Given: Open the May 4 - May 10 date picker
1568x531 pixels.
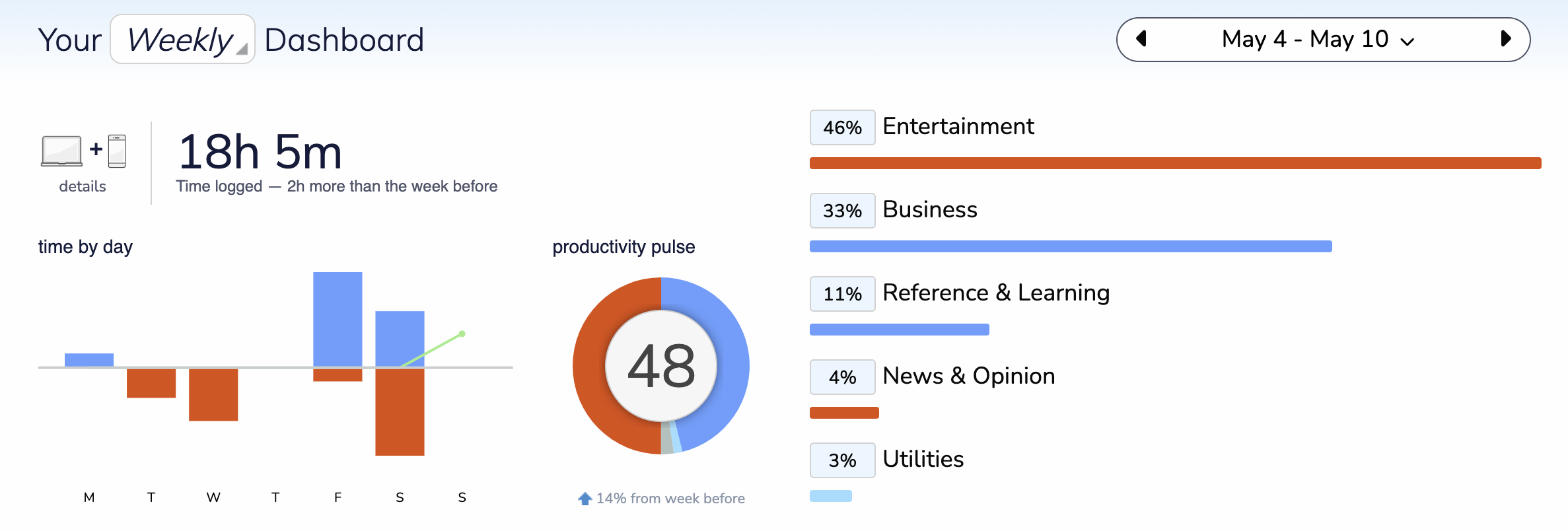Looking at the screenshot, I should pyautogui.click(x=1318, y=39).
